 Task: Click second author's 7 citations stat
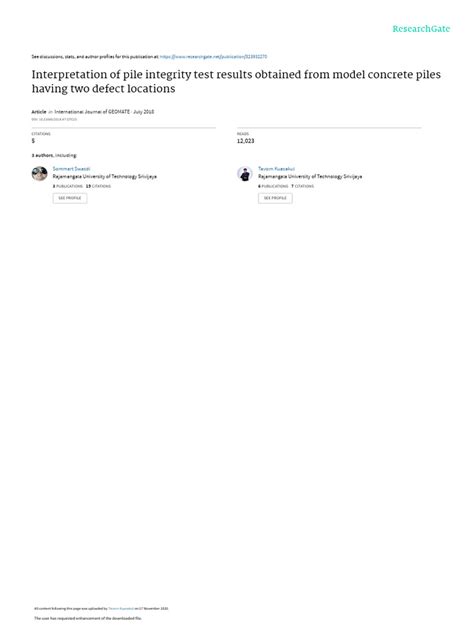[x=302, y=186]
